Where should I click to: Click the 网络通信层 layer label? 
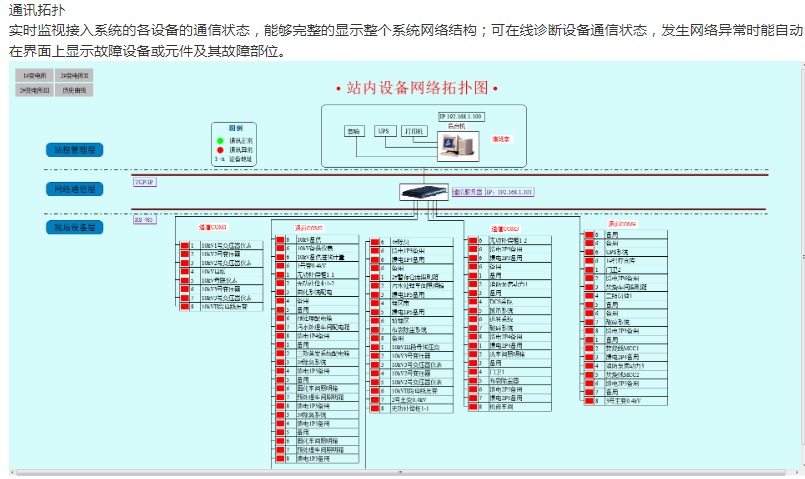click(x=74, y=189)
